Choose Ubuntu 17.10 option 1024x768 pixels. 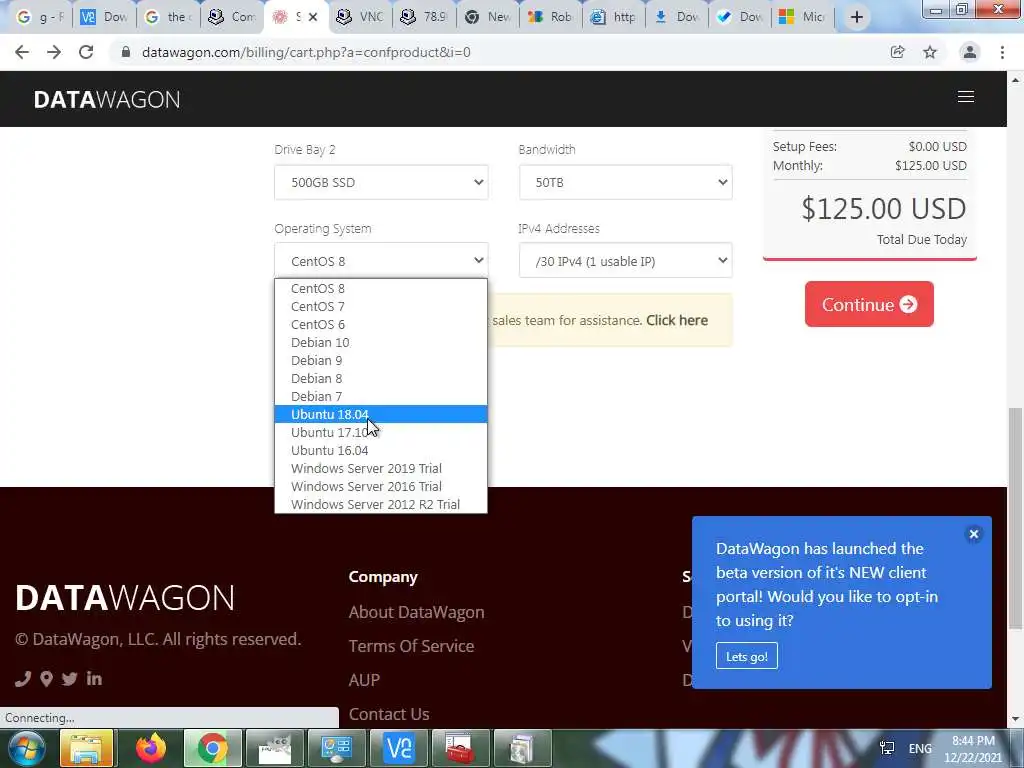(x=381, y=432)
